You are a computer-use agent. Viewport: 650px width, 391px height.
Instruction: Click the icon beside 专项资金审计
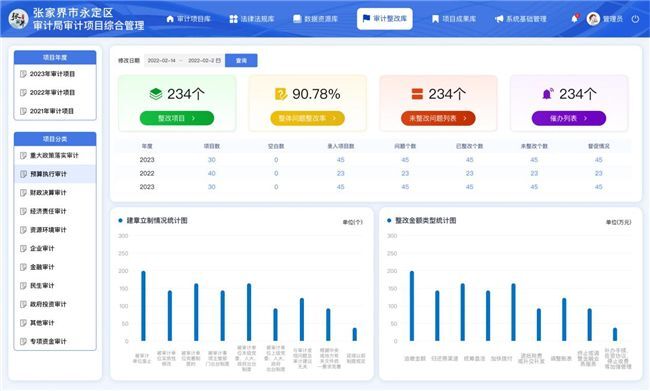click(23, 342)
